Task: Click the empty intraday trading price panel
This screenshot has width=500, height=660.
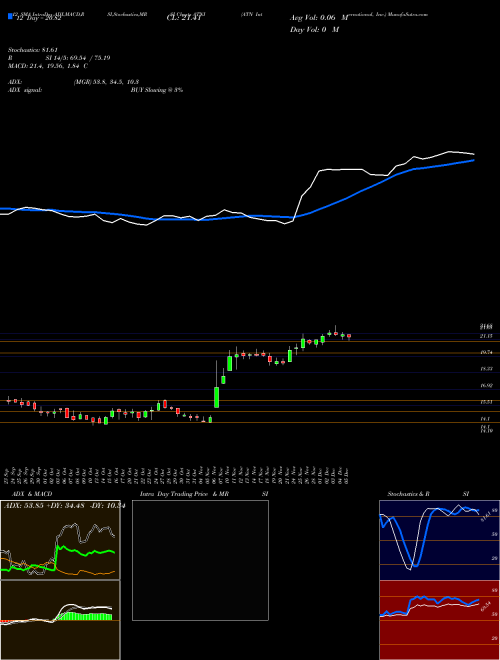Action: [200, 560]
